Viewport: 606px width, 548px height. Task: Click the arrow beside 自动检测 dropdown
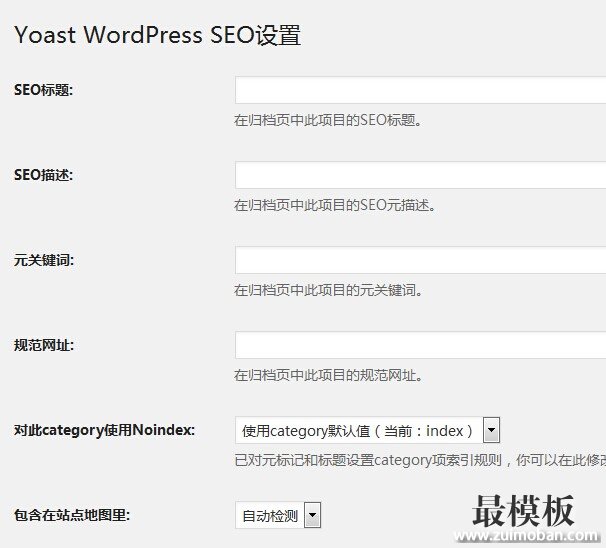coord(312,516)
